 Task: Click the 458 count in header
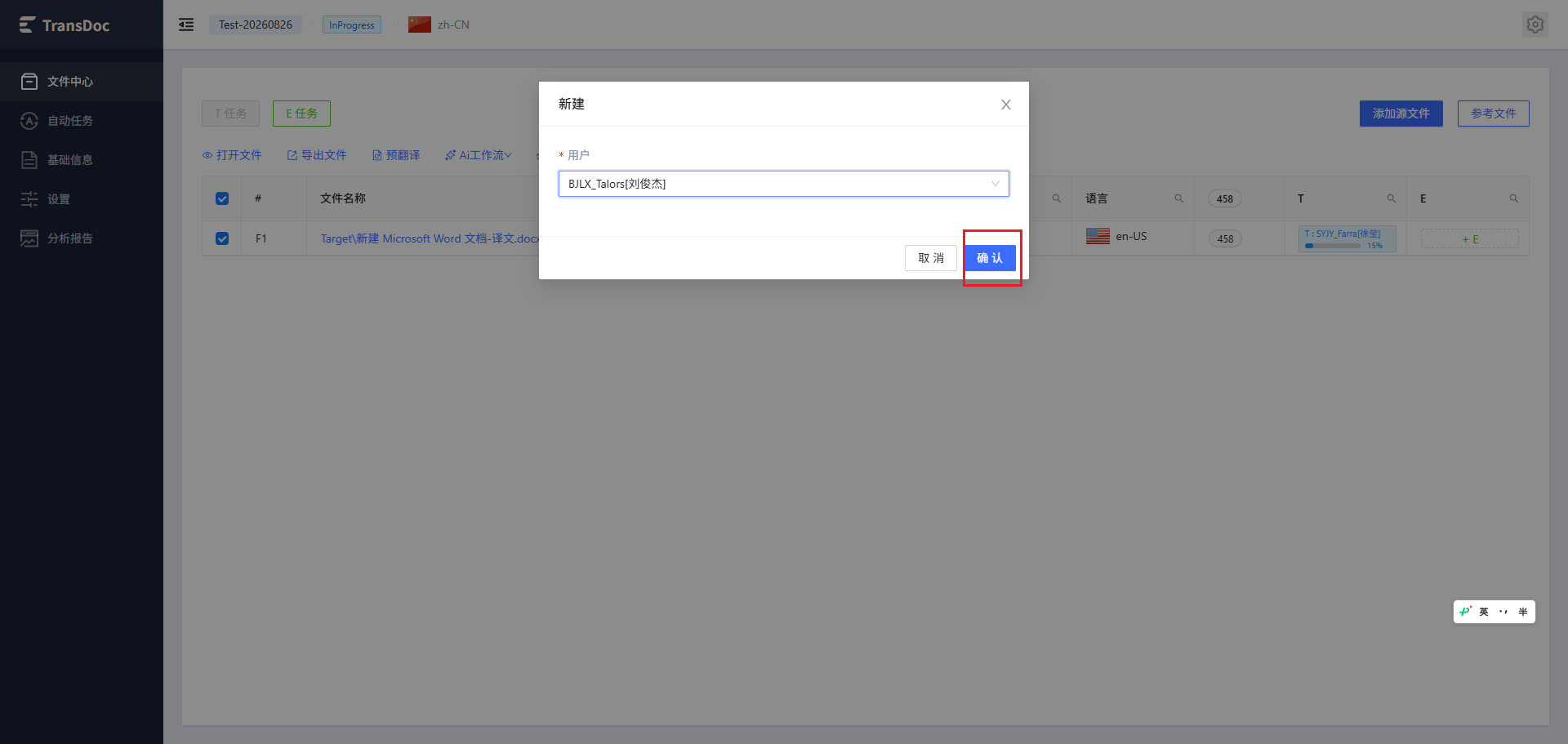click(x=1225, y=198)
